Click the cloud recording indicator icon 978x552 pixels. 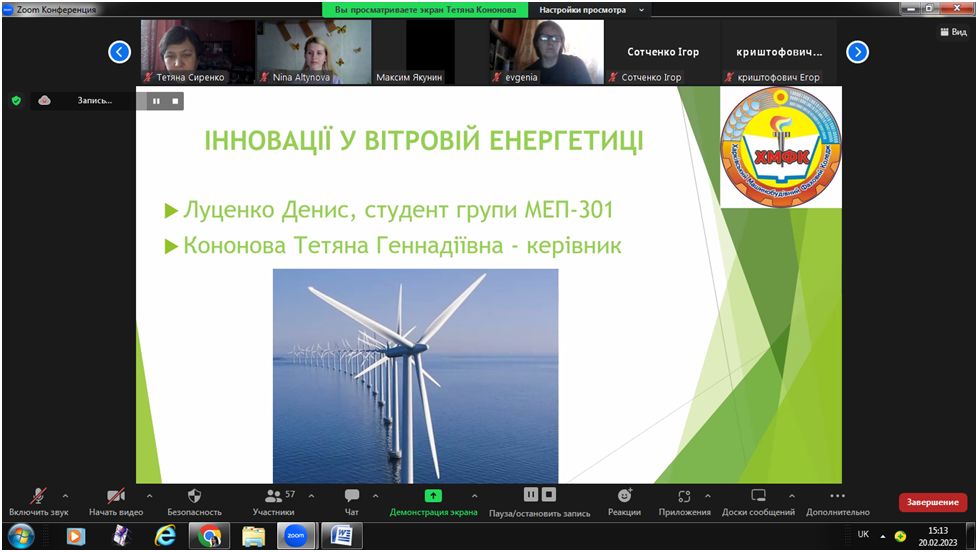click(x=44, y=100)
